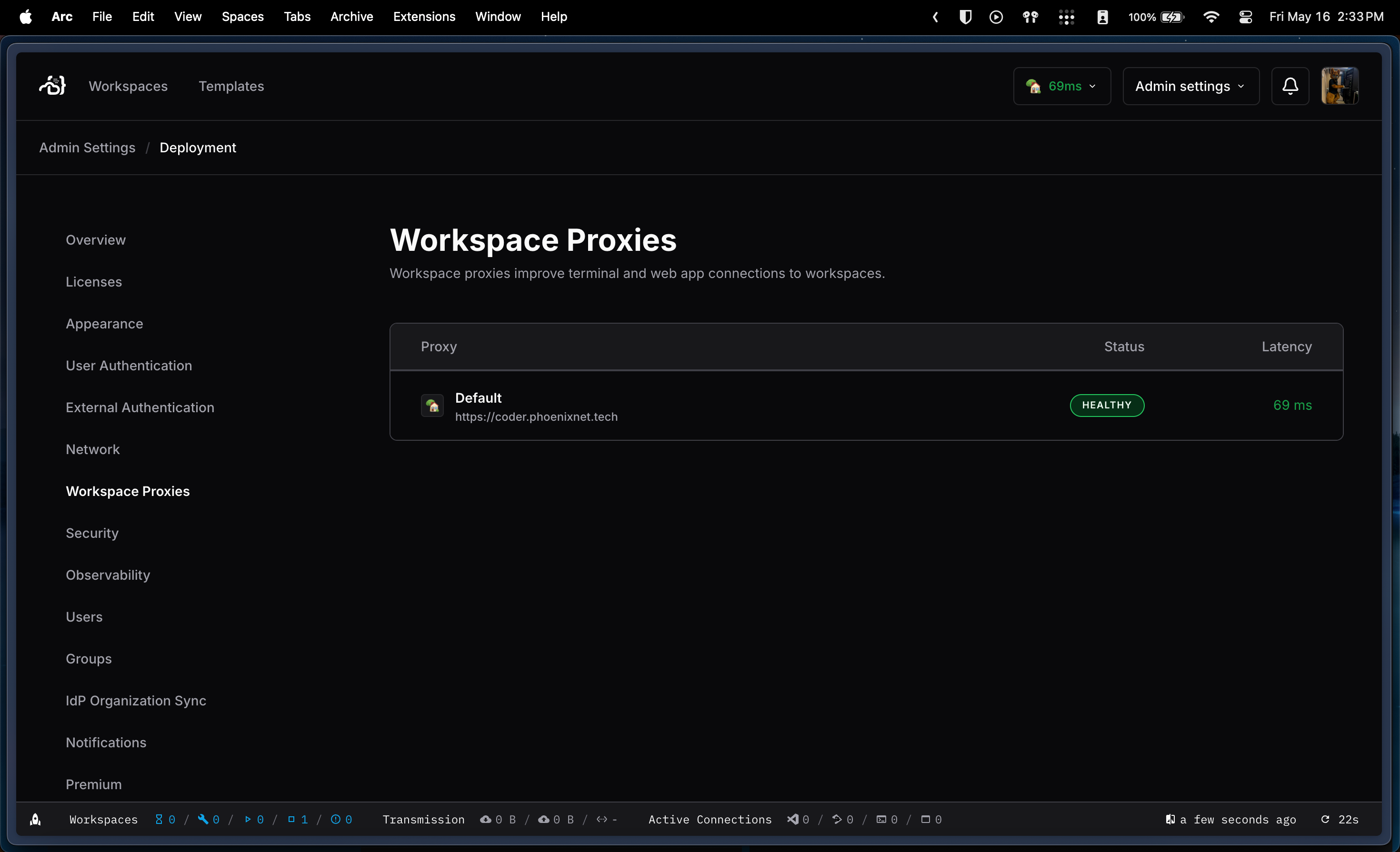Click the Coder logo icon
This screenshot has width=1400, height=852.
click(x=52, y=86)
